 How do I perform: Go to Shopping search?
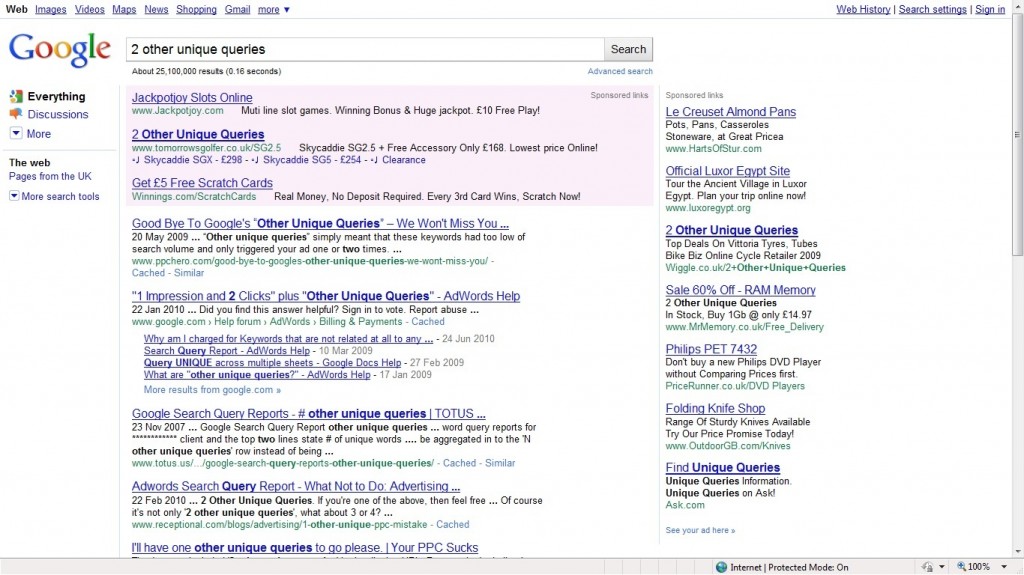(x=196, y=10)
